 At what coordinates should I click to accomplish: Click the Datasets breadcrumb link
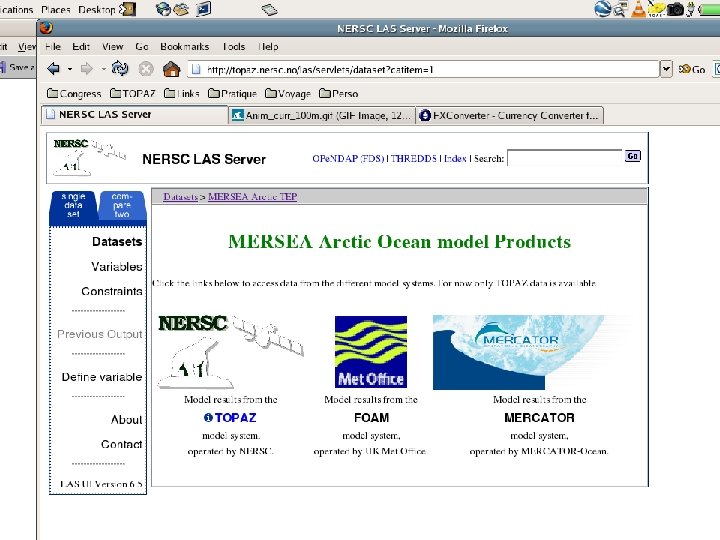pyautogui.click(x=180, y=197)
